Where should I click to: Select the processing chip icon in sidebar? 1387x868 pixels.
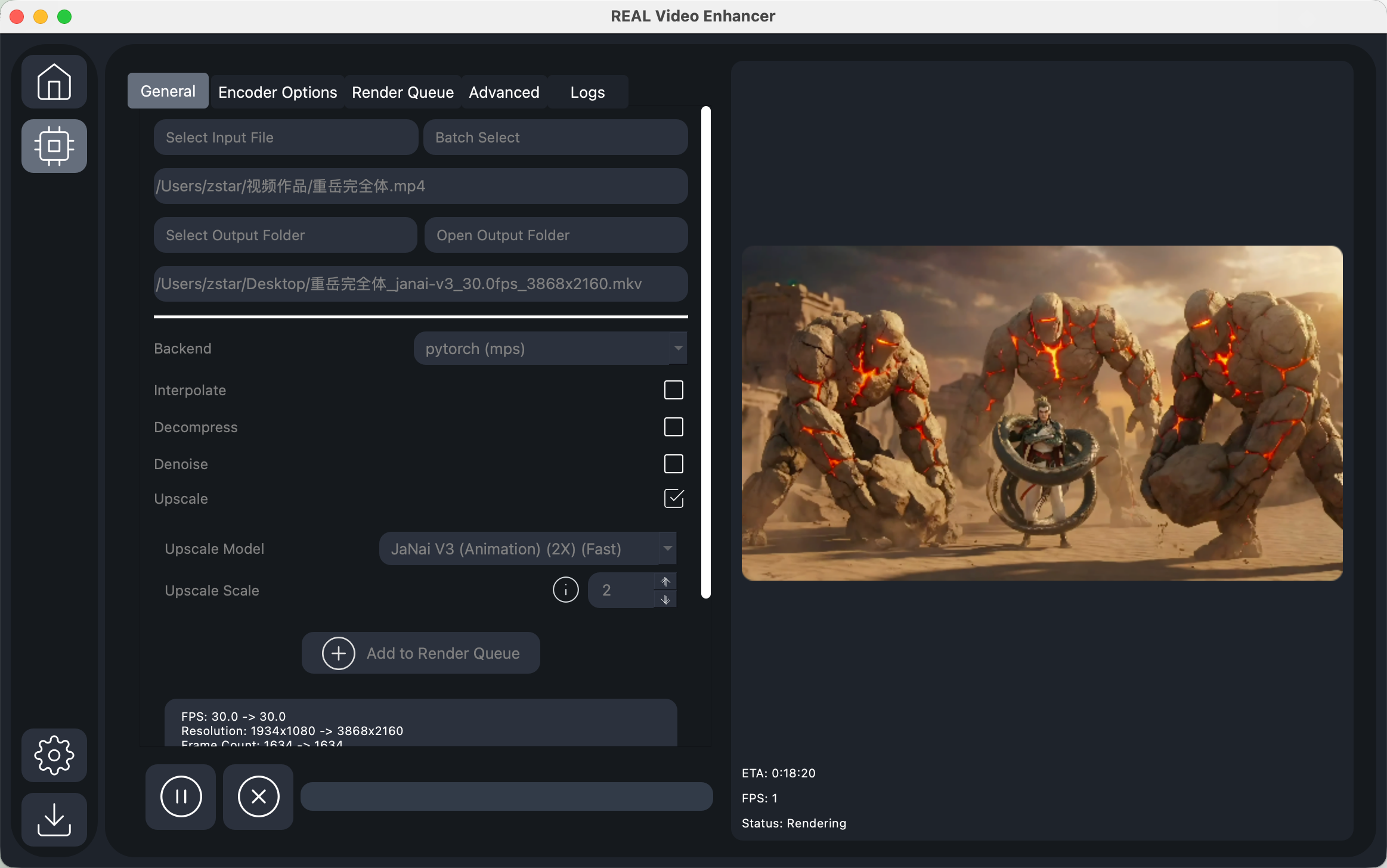coord(54,146)
